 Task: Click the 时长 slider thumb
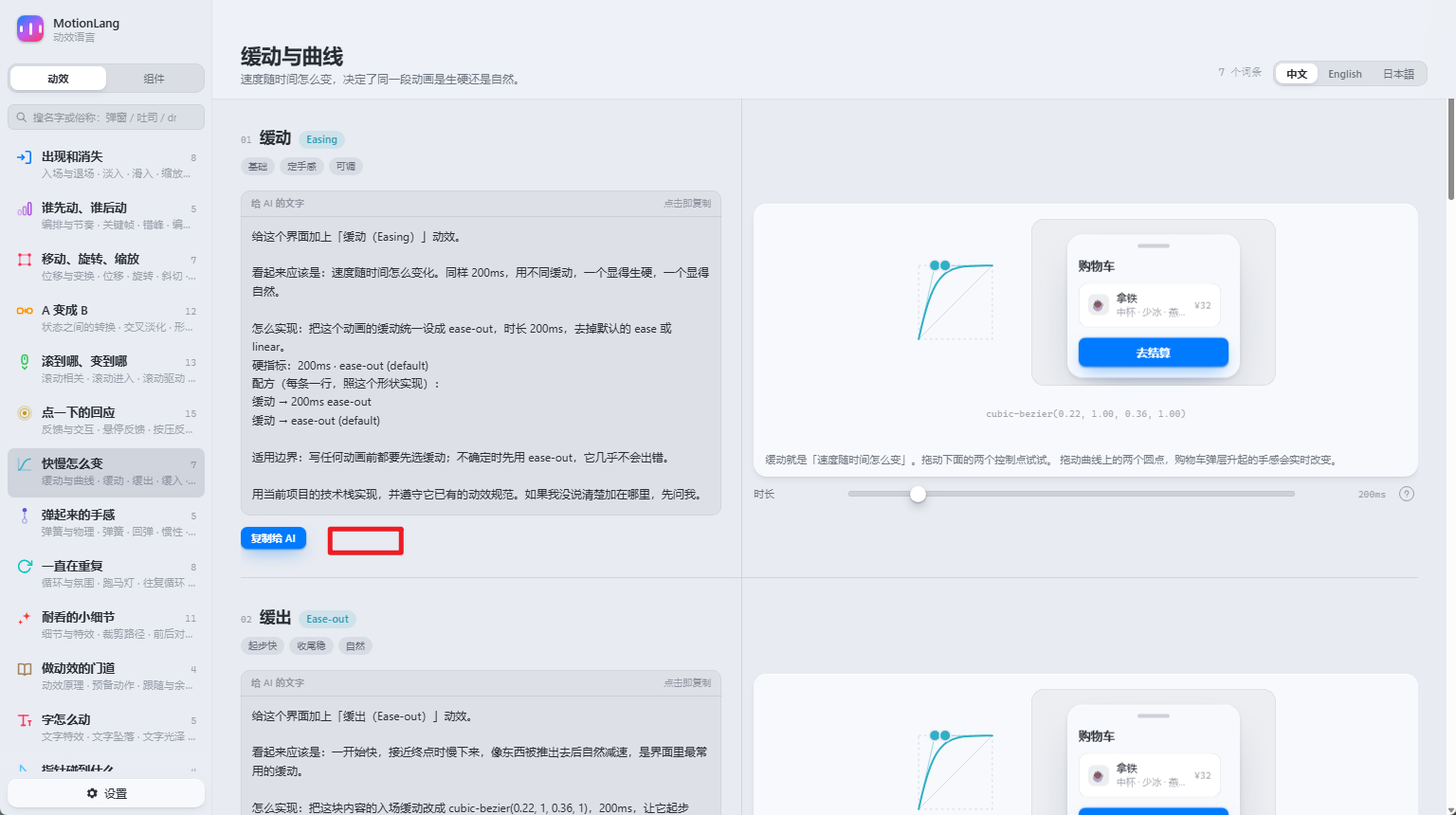(x=918, y=494)
